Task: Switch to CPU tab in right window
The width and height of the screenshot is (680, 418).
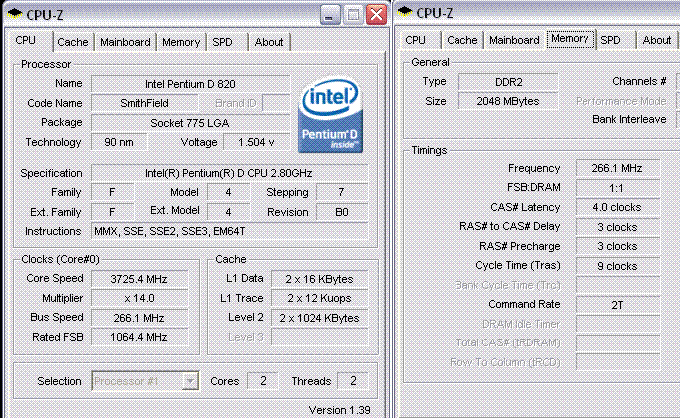Action: click(415, 40)
